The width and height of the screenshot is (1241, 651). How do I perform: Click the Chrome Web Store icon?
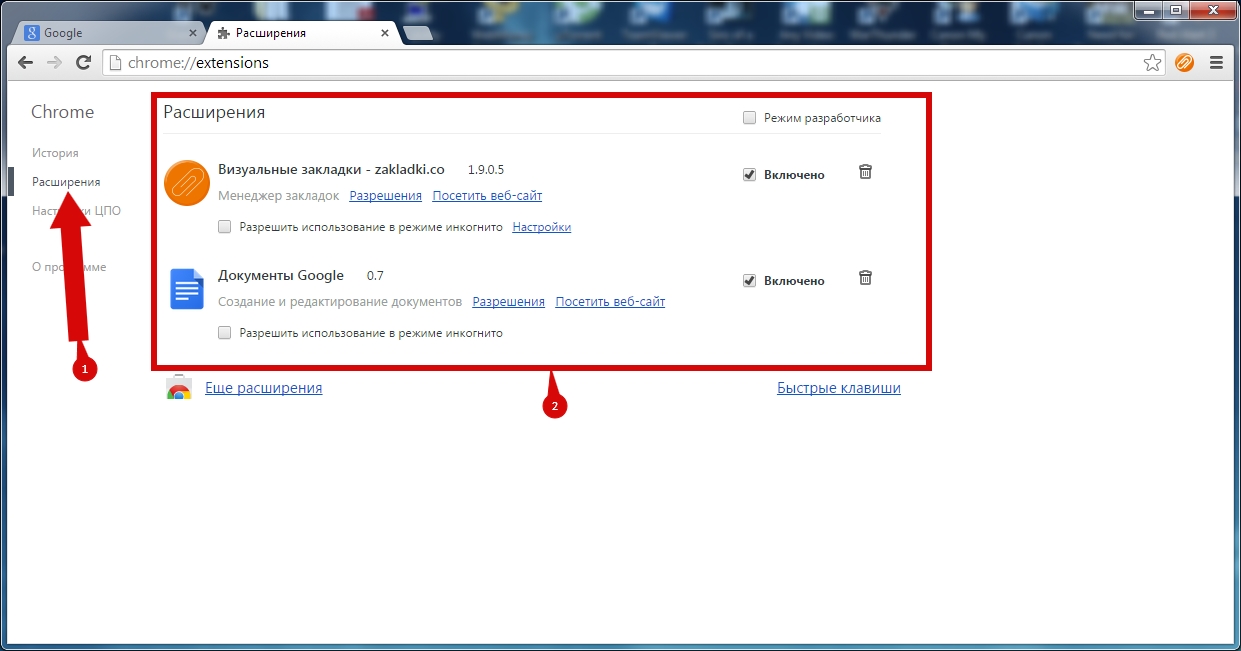pyautogui.click(x=179, y=389)
